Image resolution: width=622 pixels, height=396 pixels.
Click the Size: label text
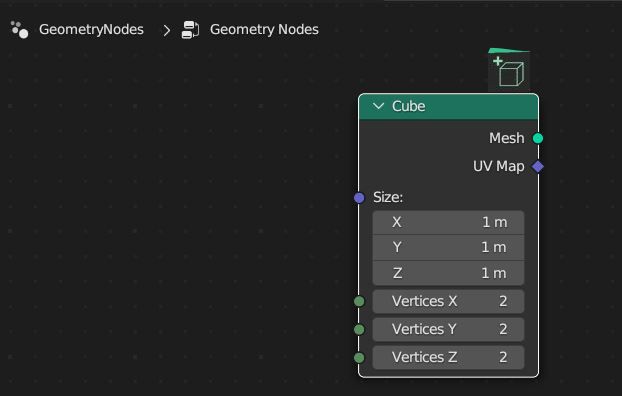point(388,197)
